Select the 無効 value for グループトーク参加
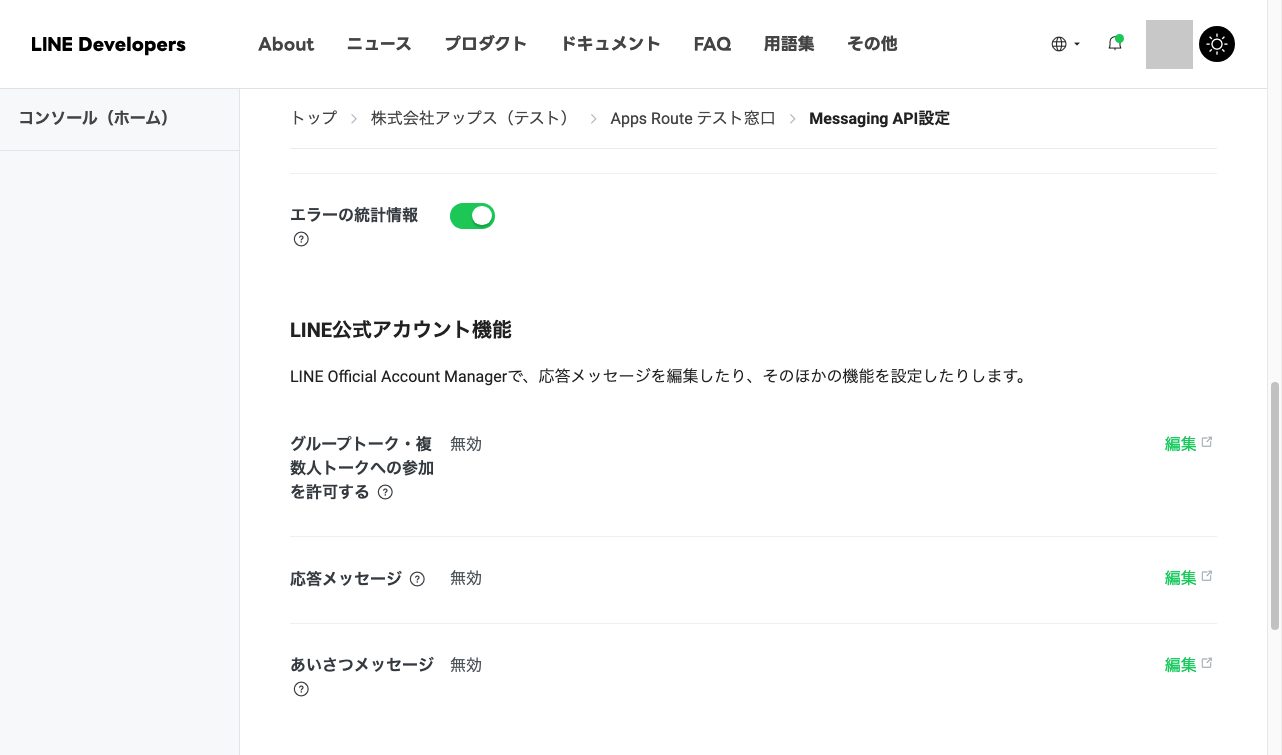The width and height of the screenshot is (1282, 755). [x=466, y=444]
